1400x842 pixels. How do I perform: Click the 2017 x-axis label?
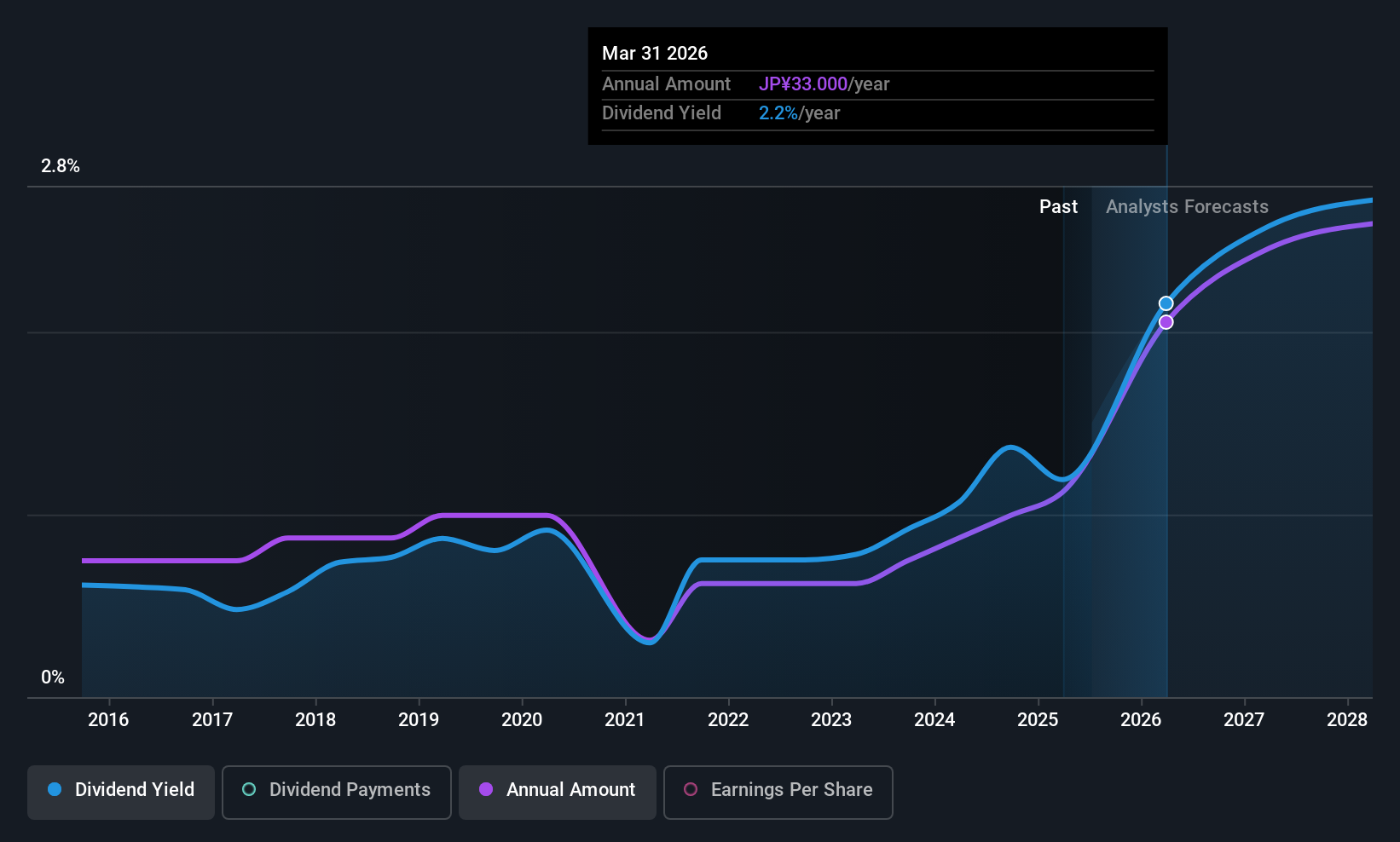pyautogui.click(x=212, y=719)
